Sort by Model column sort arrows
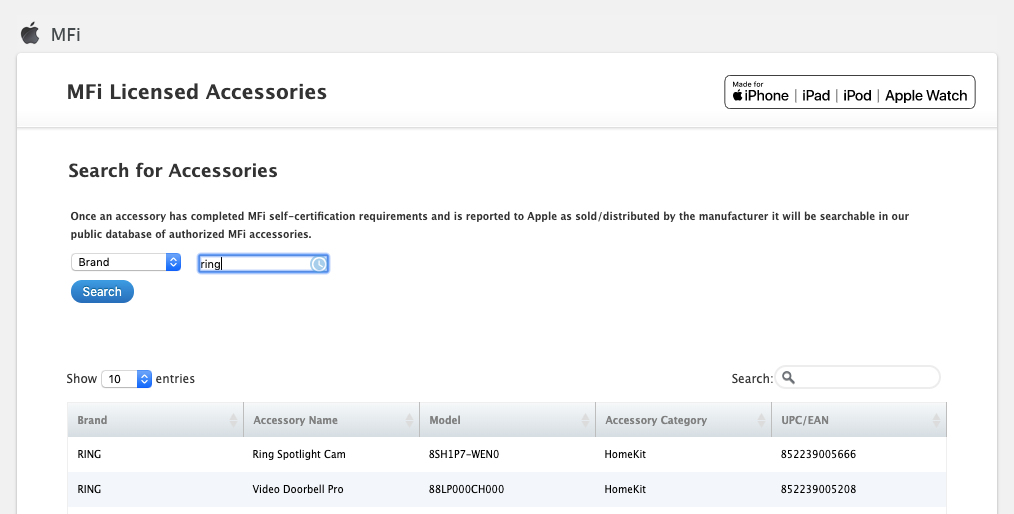This screenshot has width=1014, height=514. [x=585, y=420]
